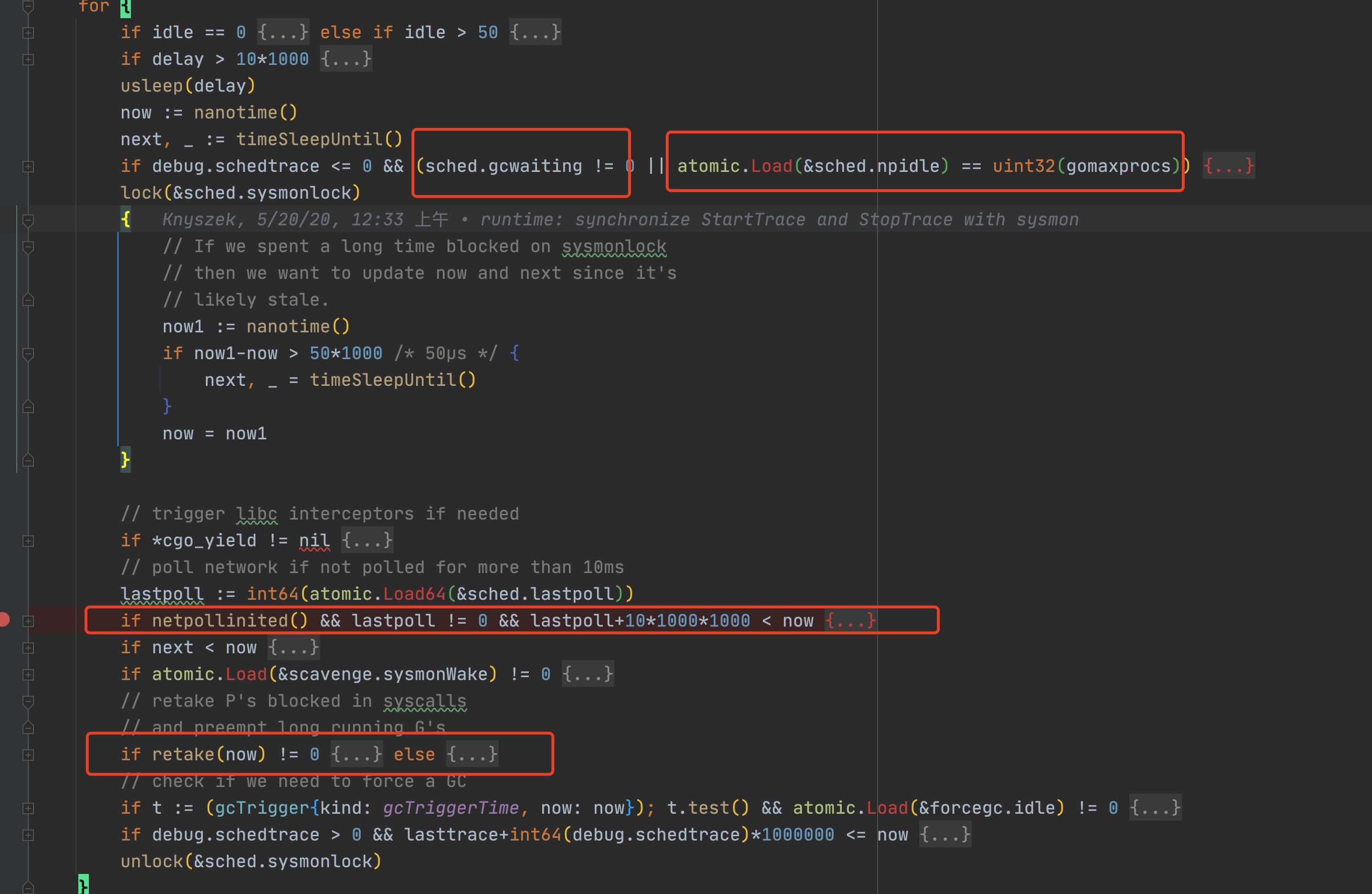1372x894 pixels.
Task: Place cursor on 'unlock(&sched.sysmonlock)' line
Action: pyautogui.click(x=251, y=861)
